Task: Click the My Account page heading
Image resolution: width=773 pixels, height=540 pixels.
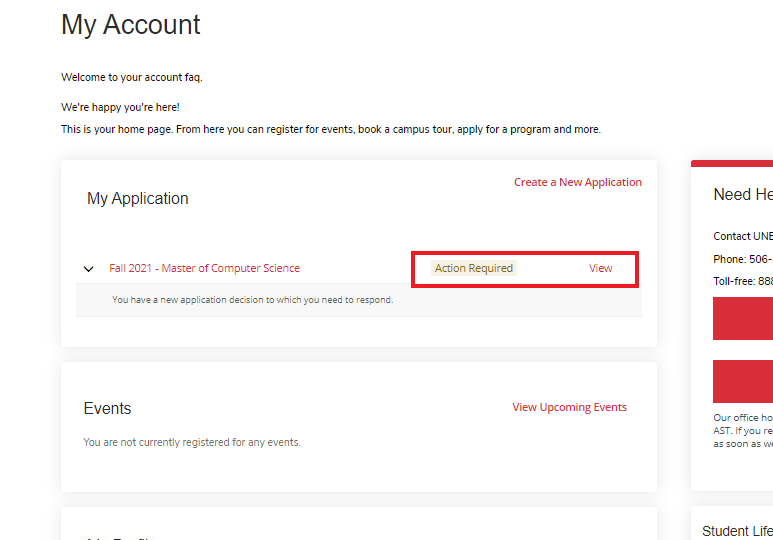Action: [x=131, y=24]
